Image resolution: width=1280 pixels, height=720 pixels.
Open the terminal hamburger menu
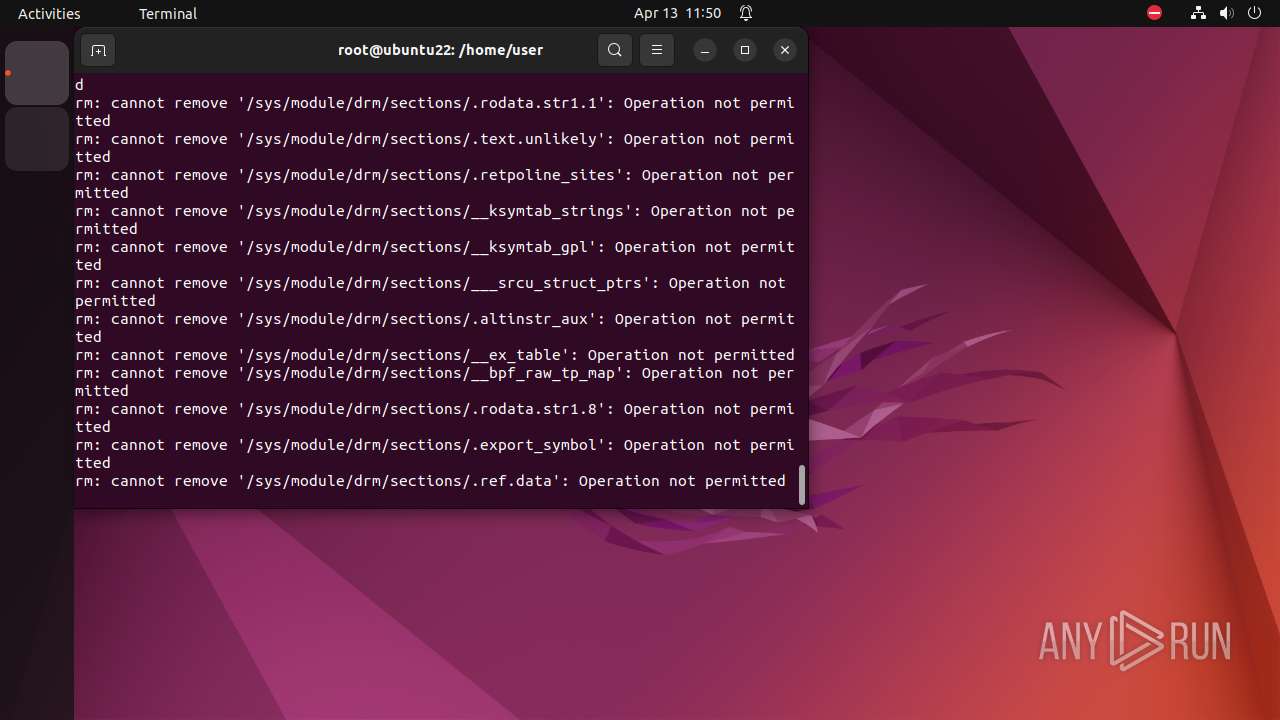[x=657, y=50]
